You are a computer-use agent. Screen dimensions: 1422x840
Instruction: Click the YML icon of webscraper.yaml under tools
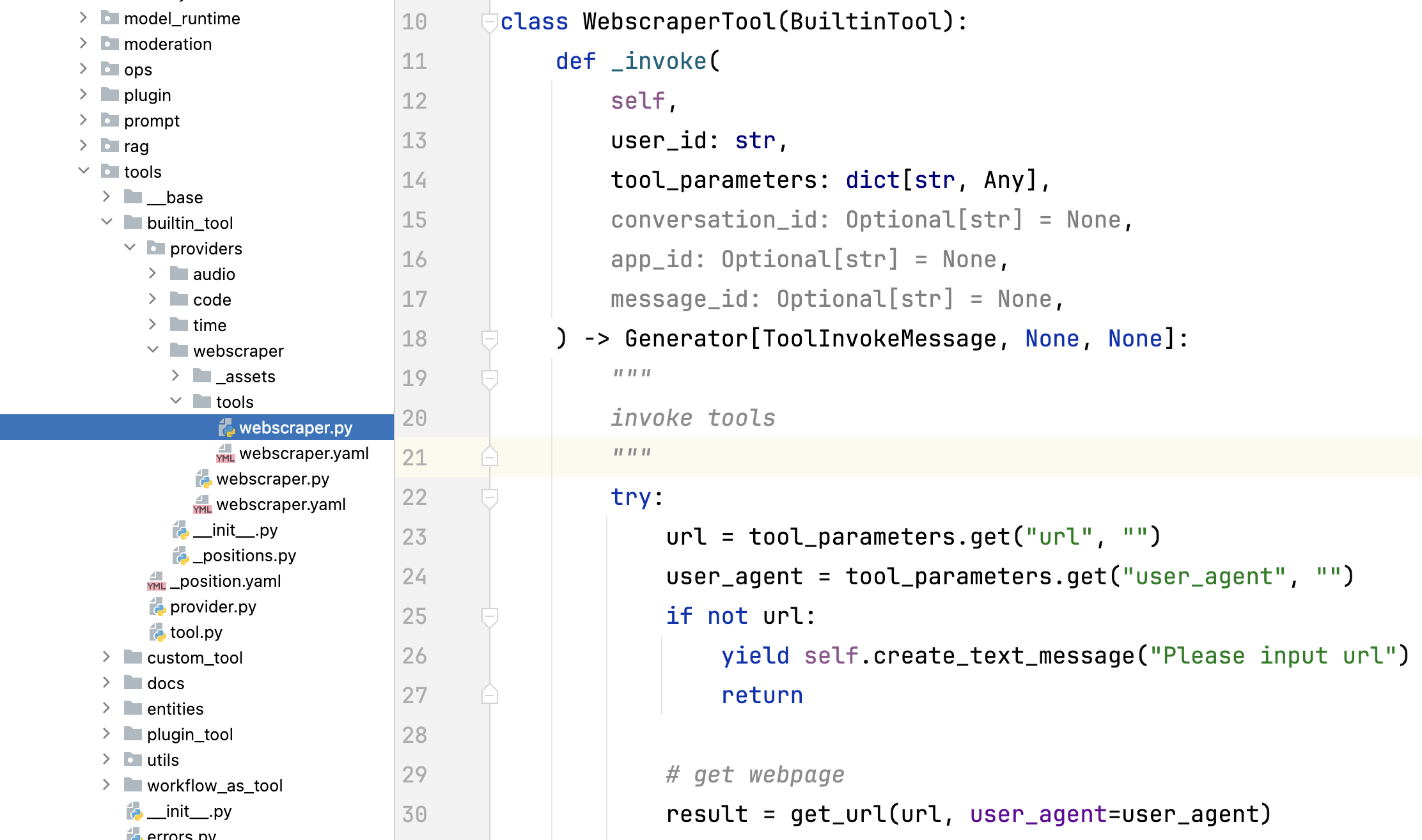pos(225,454)
